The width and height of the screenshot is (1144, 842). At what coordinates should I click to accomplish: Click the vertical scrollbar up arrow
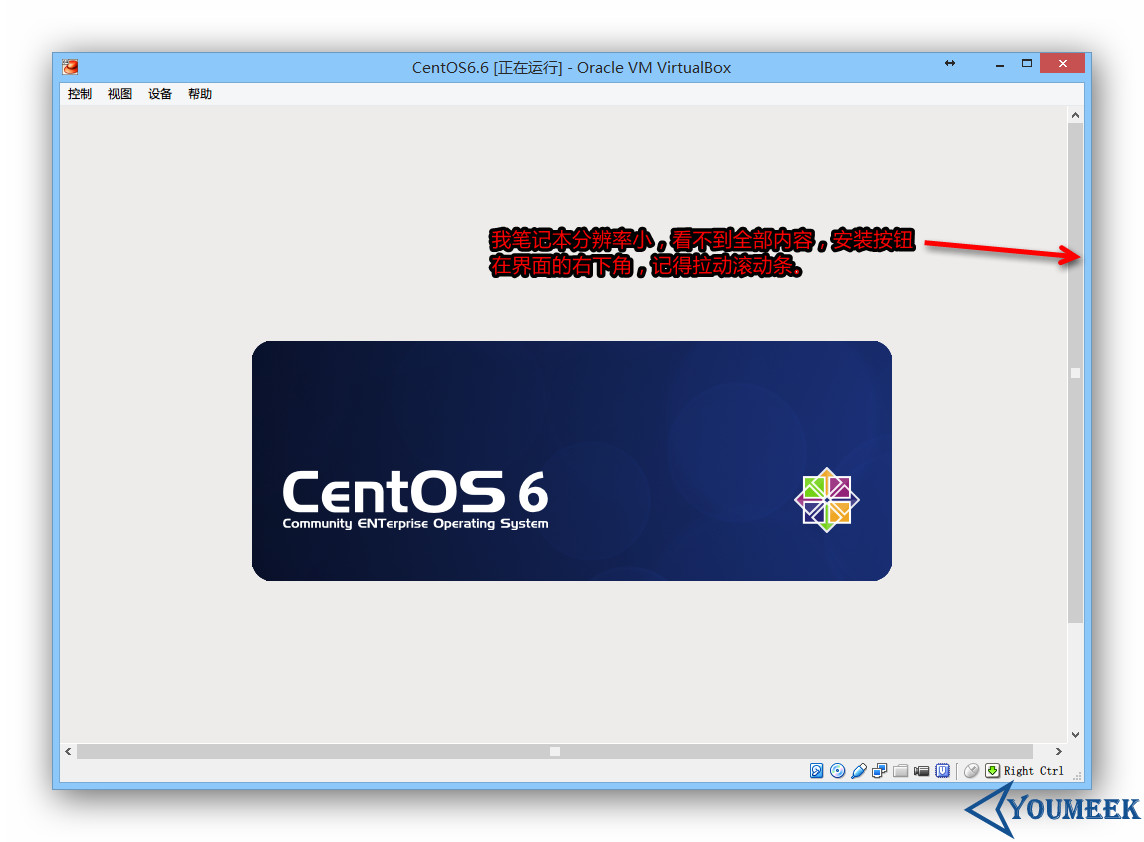[1075, 115]
